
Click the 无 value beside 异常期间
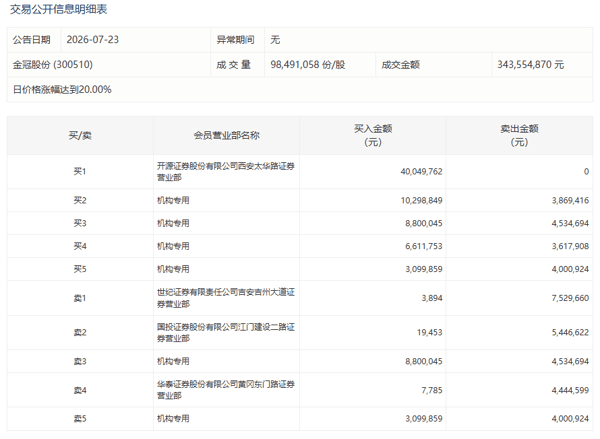[275, 40]
